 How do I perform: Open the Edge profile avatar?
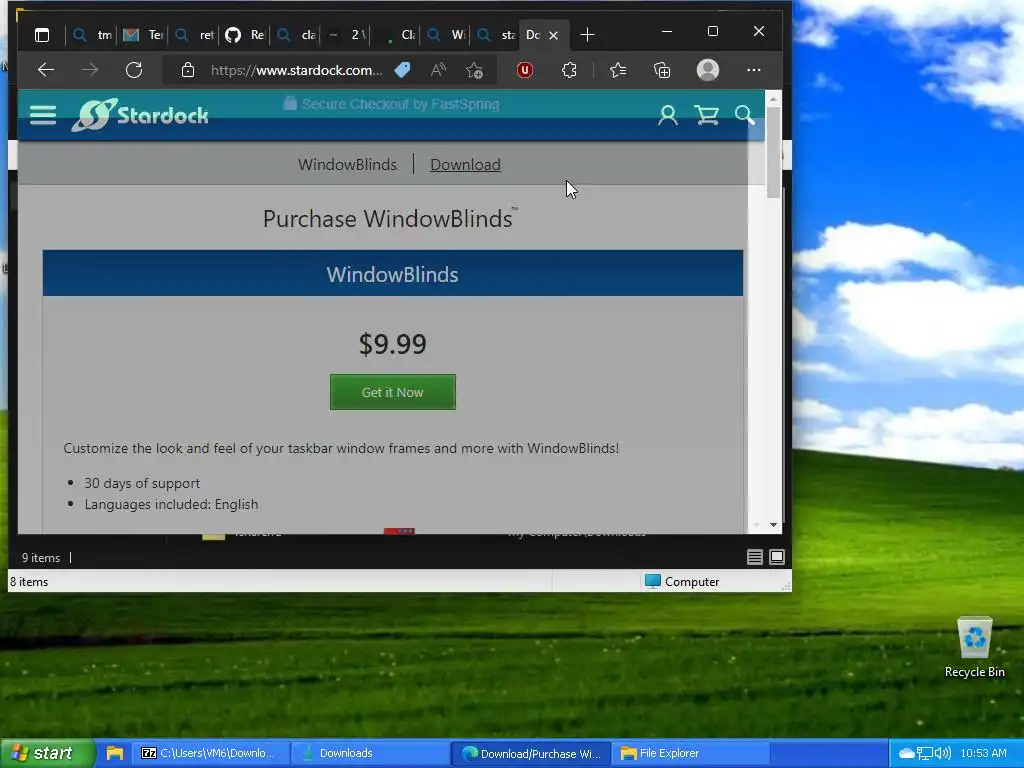708,70
